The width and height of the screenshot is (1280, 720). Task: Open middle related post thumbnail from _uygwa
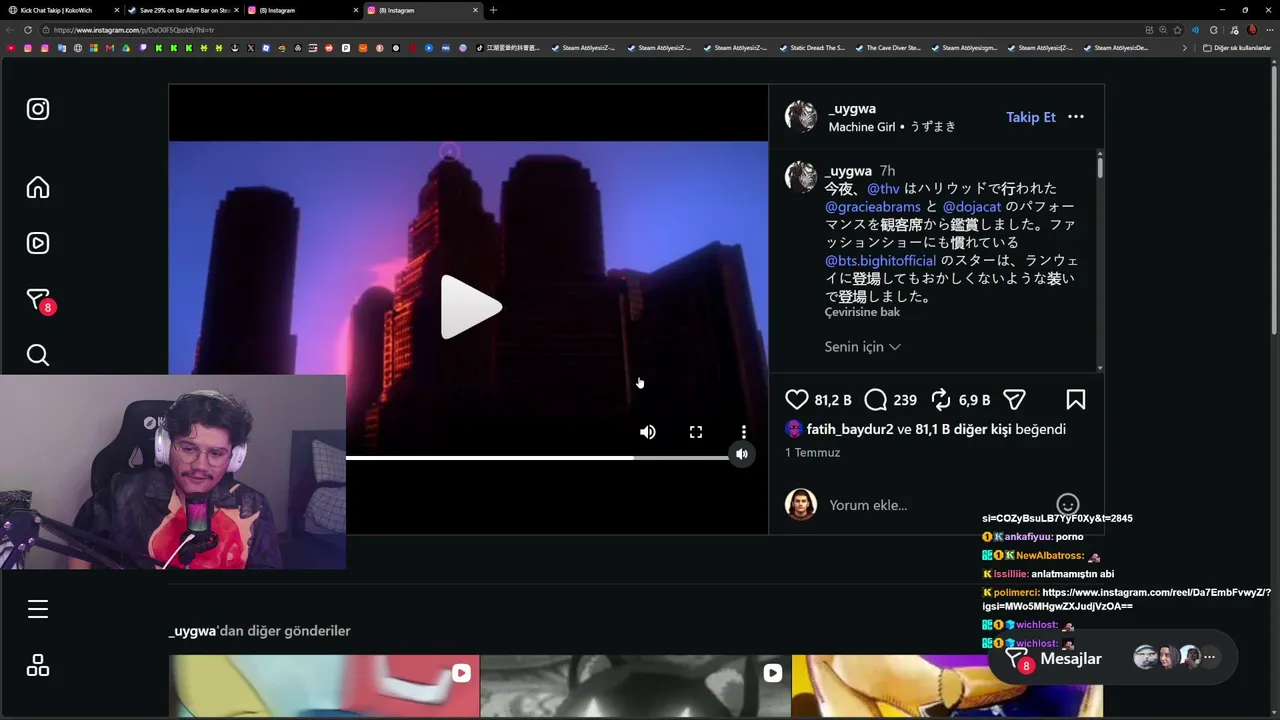635,685
